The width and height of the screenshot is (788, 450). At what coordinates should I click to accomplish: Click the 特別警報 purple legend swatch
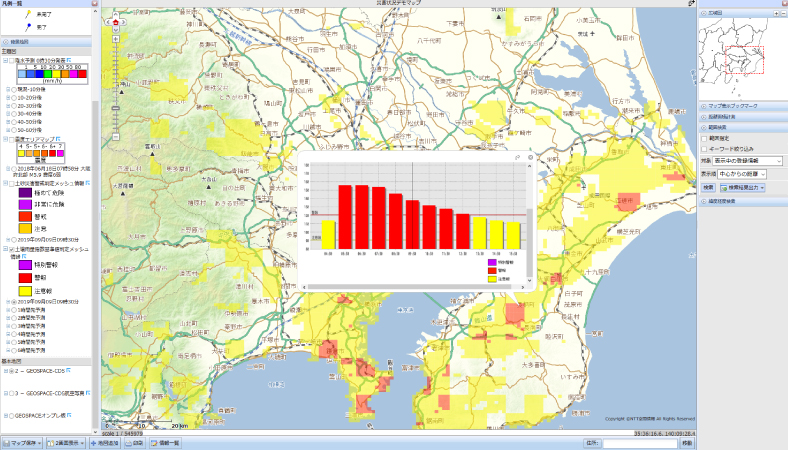(25, 264)
